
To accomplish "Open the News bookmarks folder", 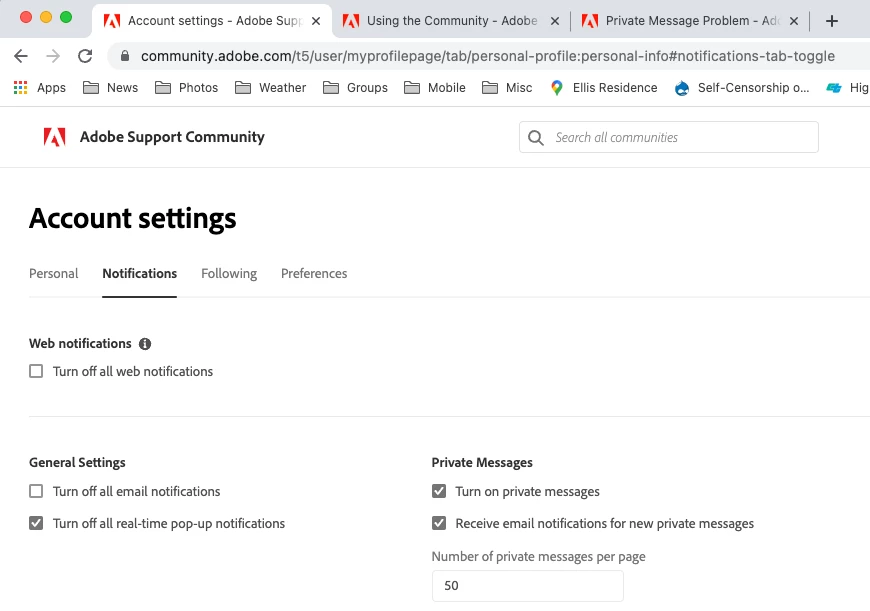I will click(110, 88).
